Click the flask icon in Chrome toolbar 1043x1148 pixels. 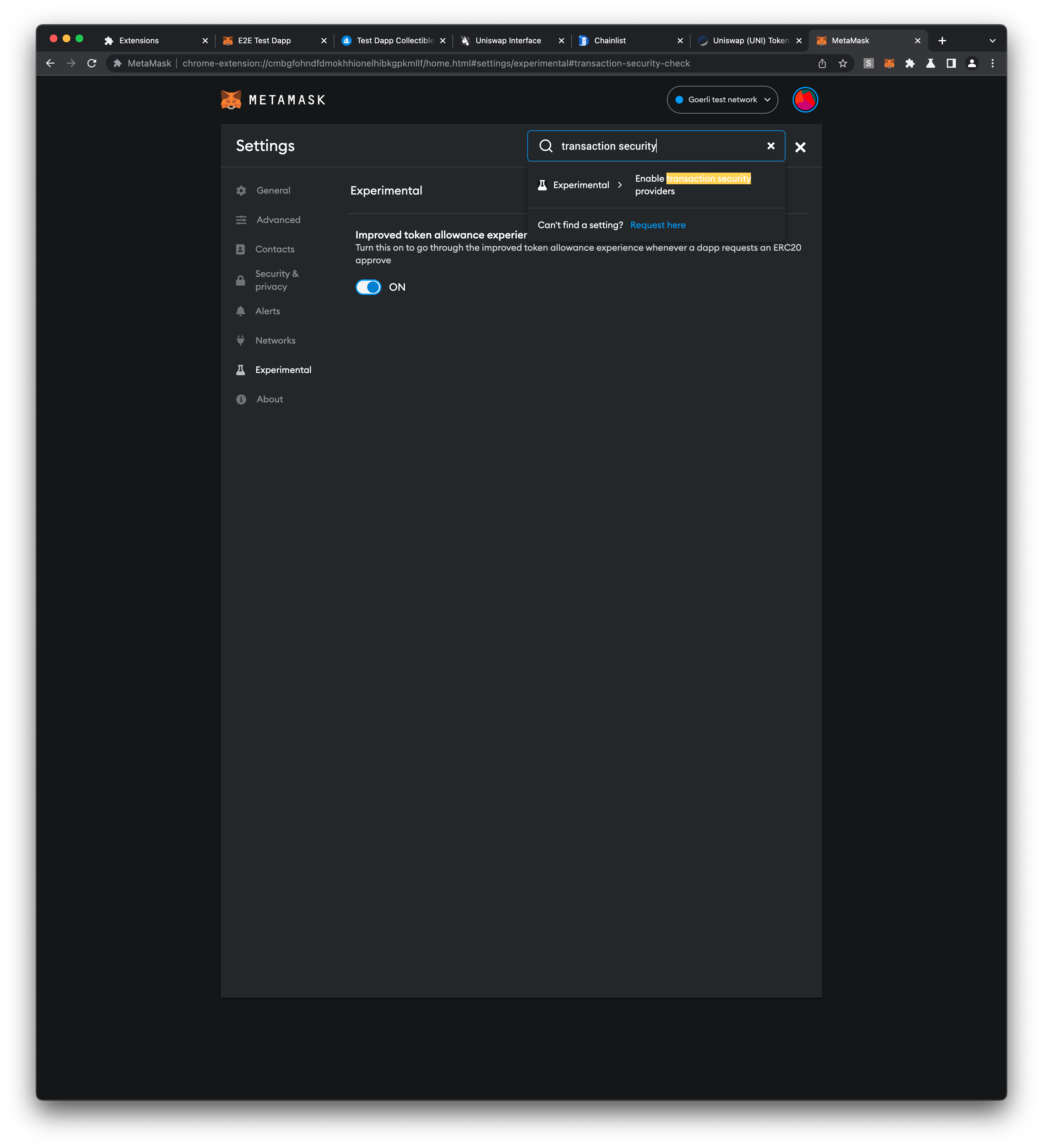pos(930,63)
